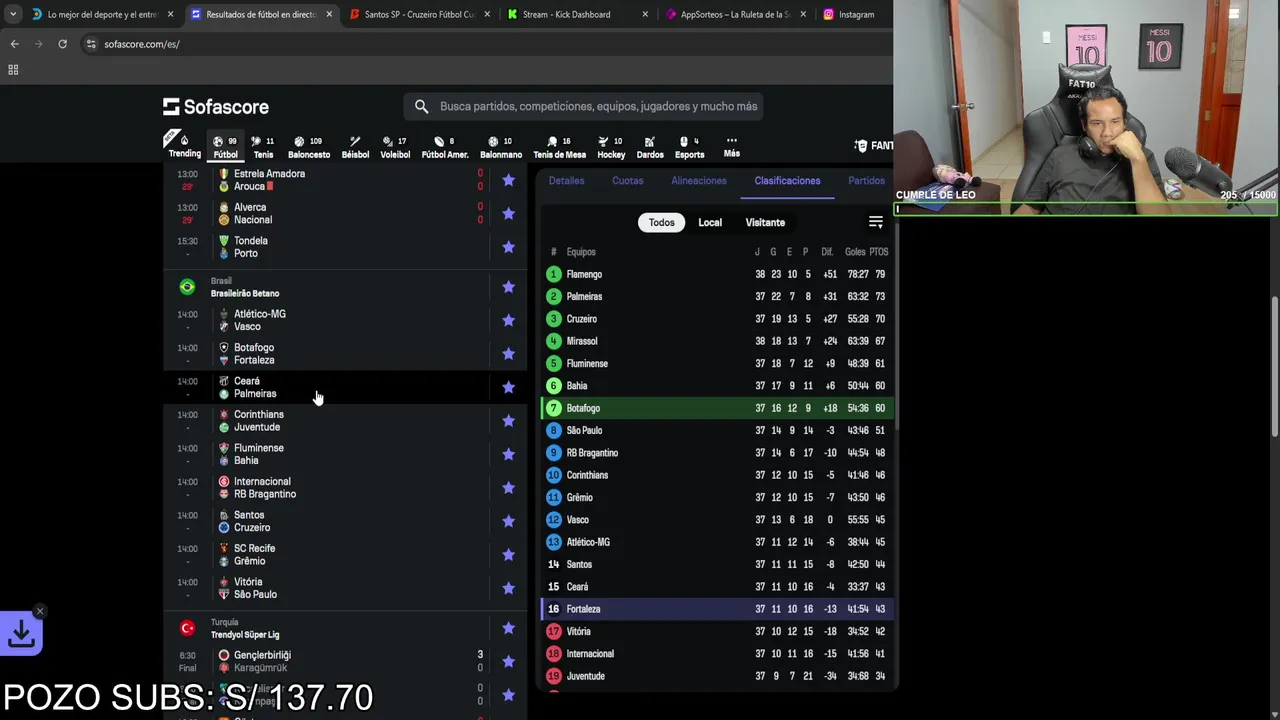Switch to AppSorteos browser tab
This screenshot has width=1280, height=720.
[x=734, y=14]
